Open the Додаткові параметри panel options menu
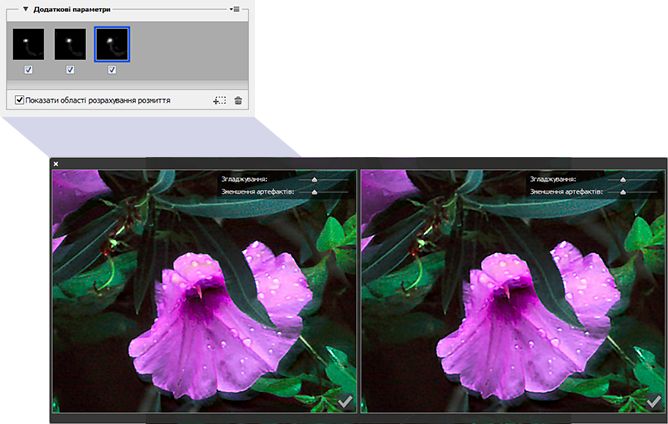668x424 pixels. pos(235,9)
